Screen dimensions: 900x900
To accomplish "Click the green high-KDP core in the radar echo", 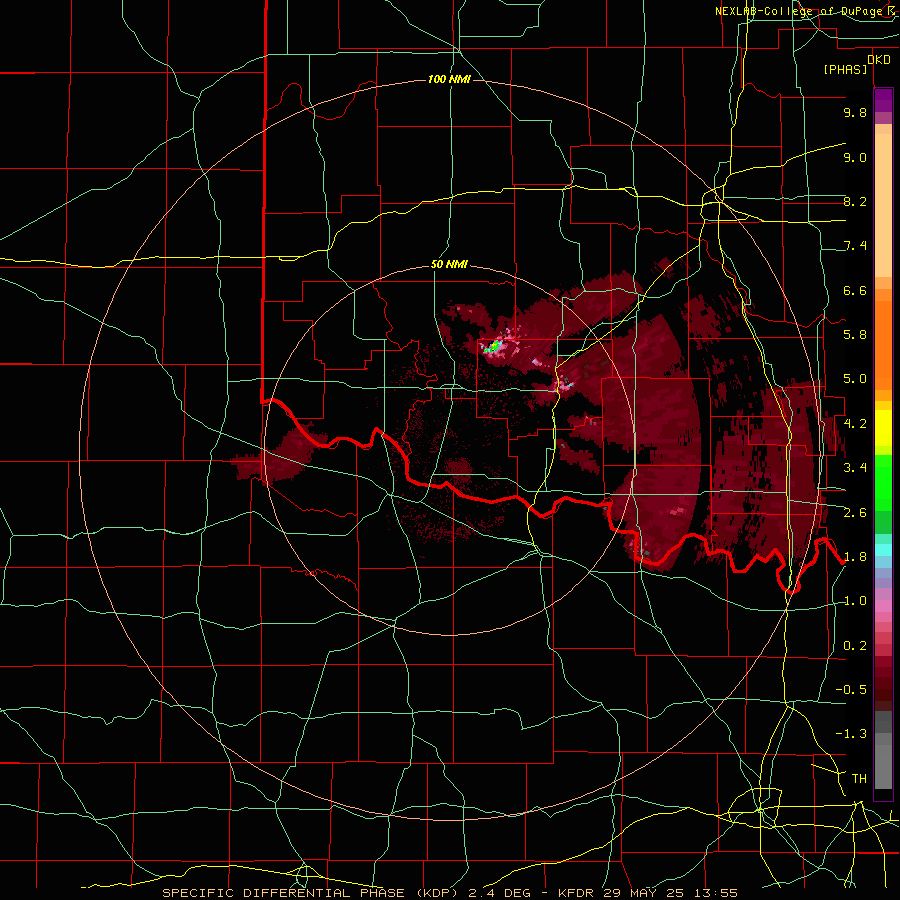I will pyautogui.click(x=494, y=347).
